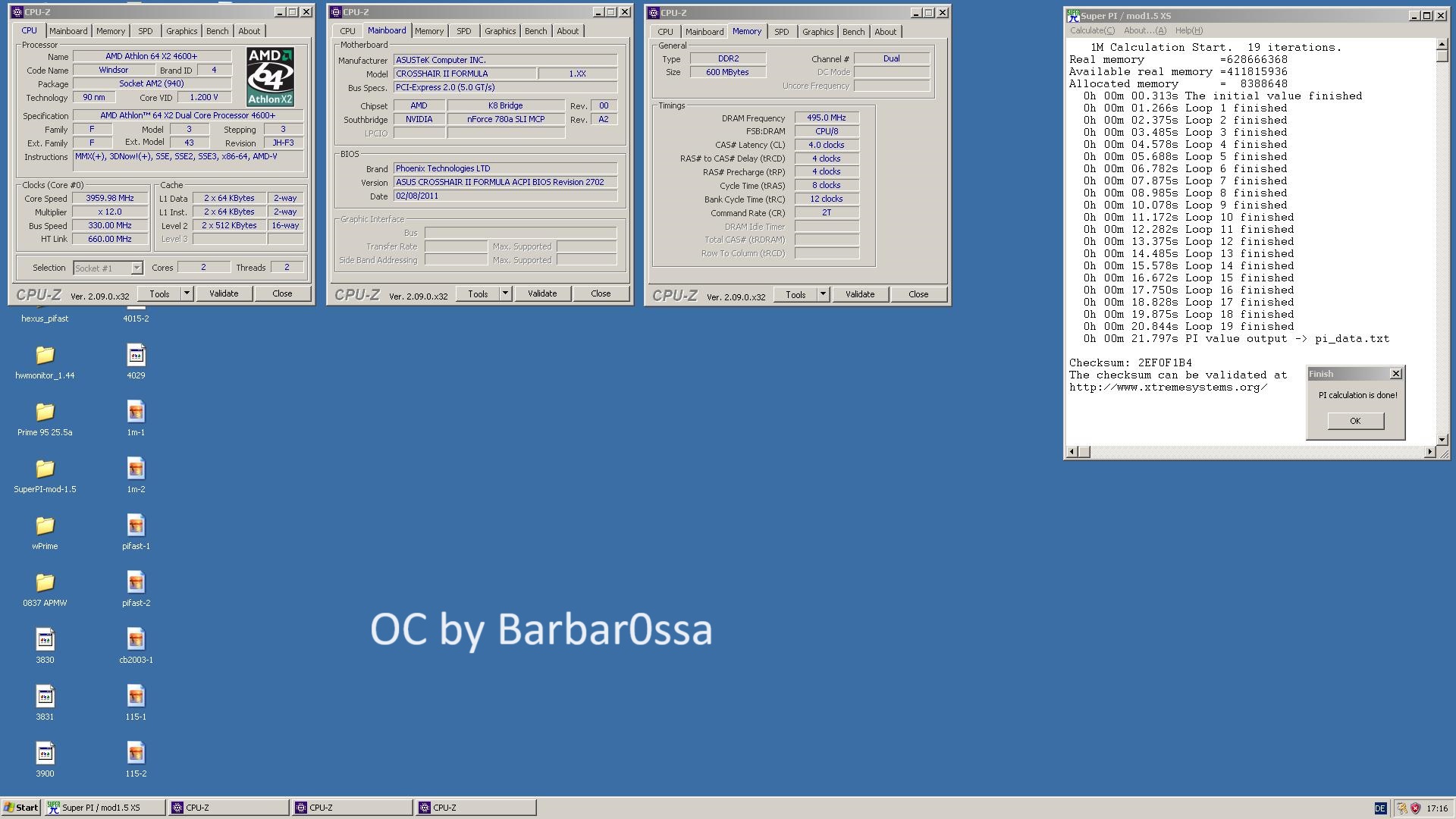Open the SuperPI-mod-1.5 folder icon
This screenshot has width=1456, height=819.
pyautogui.click(x=45, y=469)
